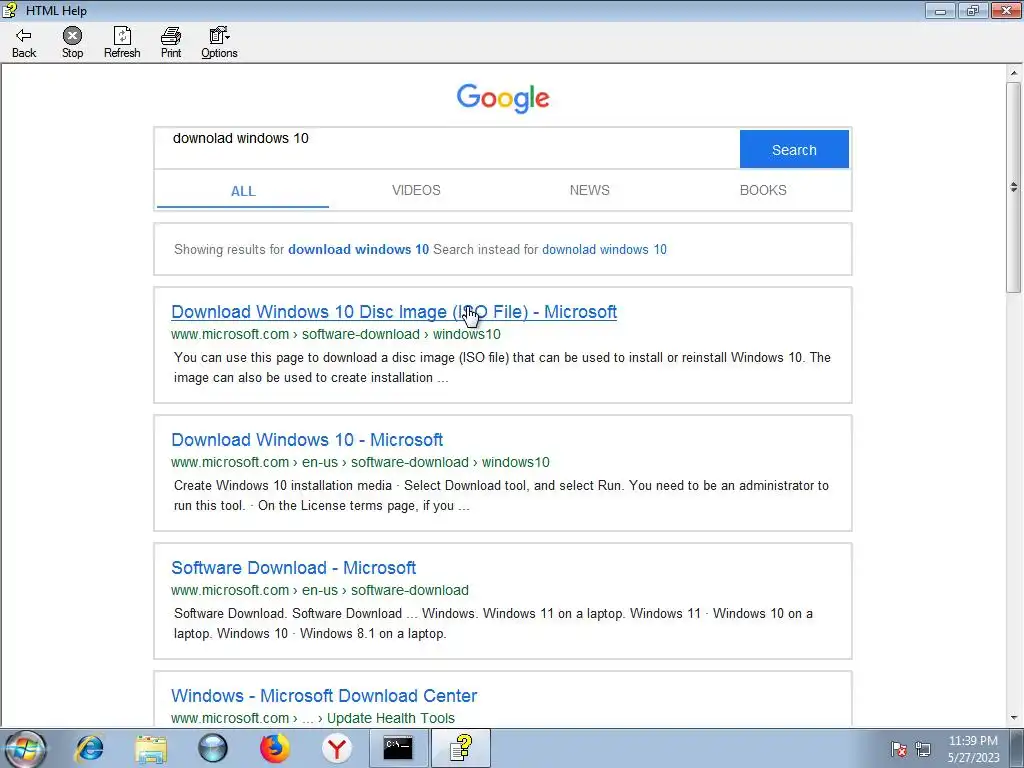Launch Firefox from the taskbar
Image resolution: width=1024 pixels, height=768 pixels.
pyautogui.click(x=275, y=748)
